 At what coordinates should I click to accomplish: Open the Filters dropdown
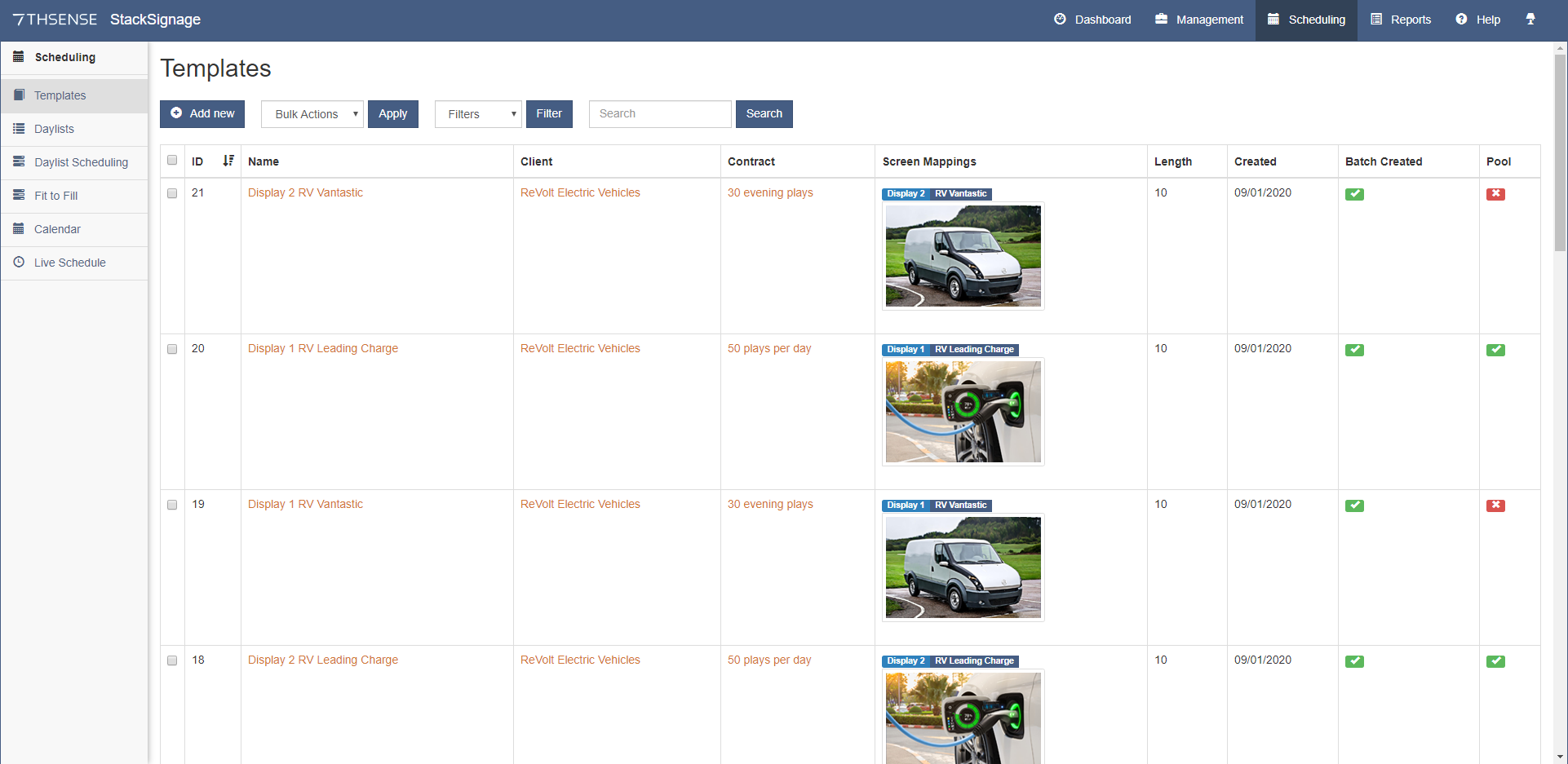click(478, 114)
